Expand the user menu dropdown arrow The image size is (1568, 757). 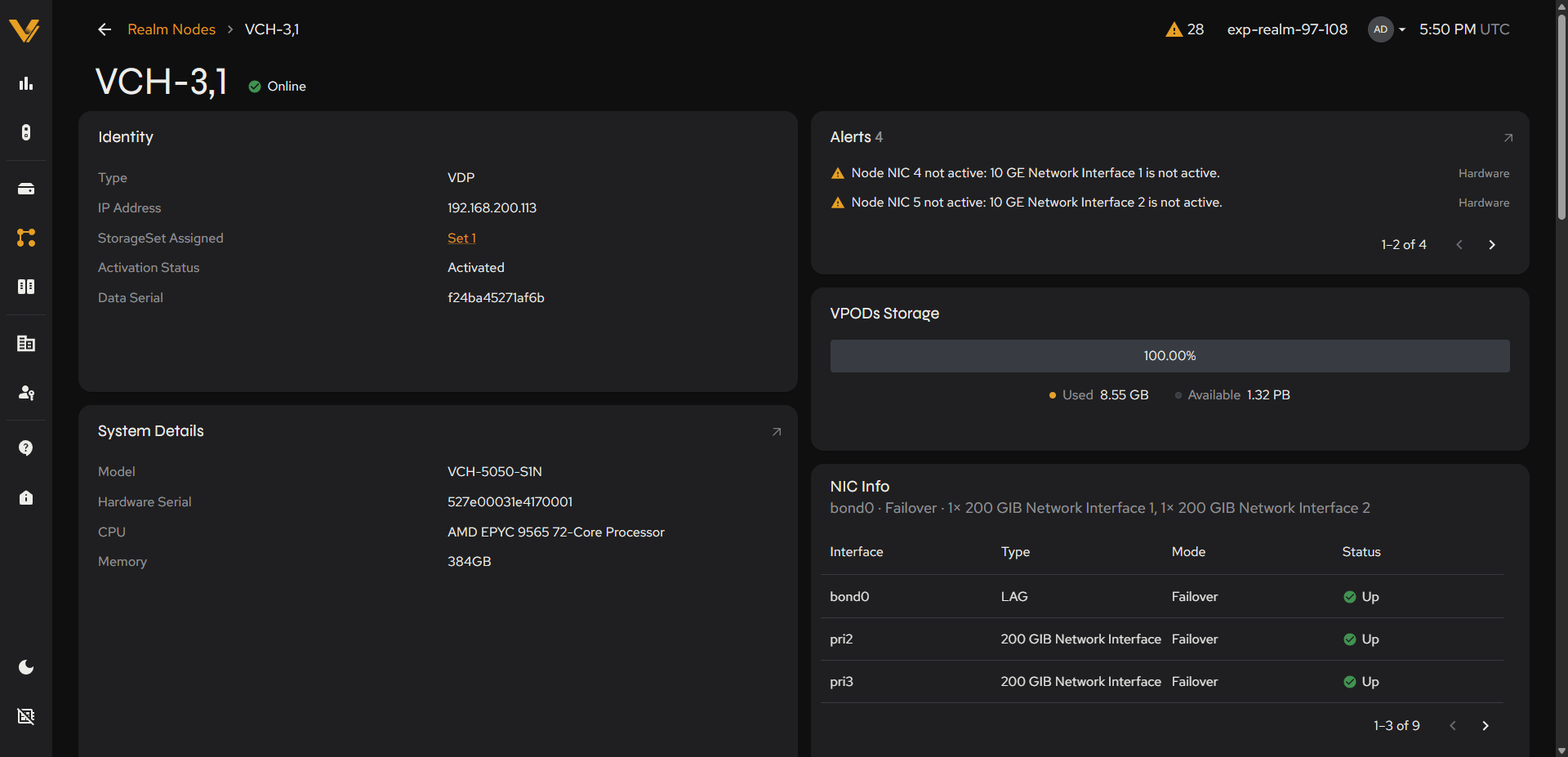coord(1402,29)
